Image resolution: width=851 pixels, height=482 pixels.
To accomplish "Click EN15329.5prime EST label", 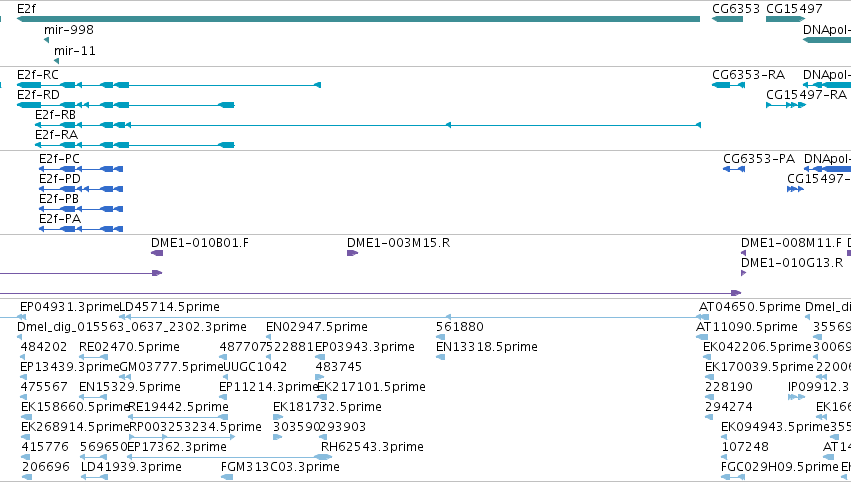I will point(130,387).
